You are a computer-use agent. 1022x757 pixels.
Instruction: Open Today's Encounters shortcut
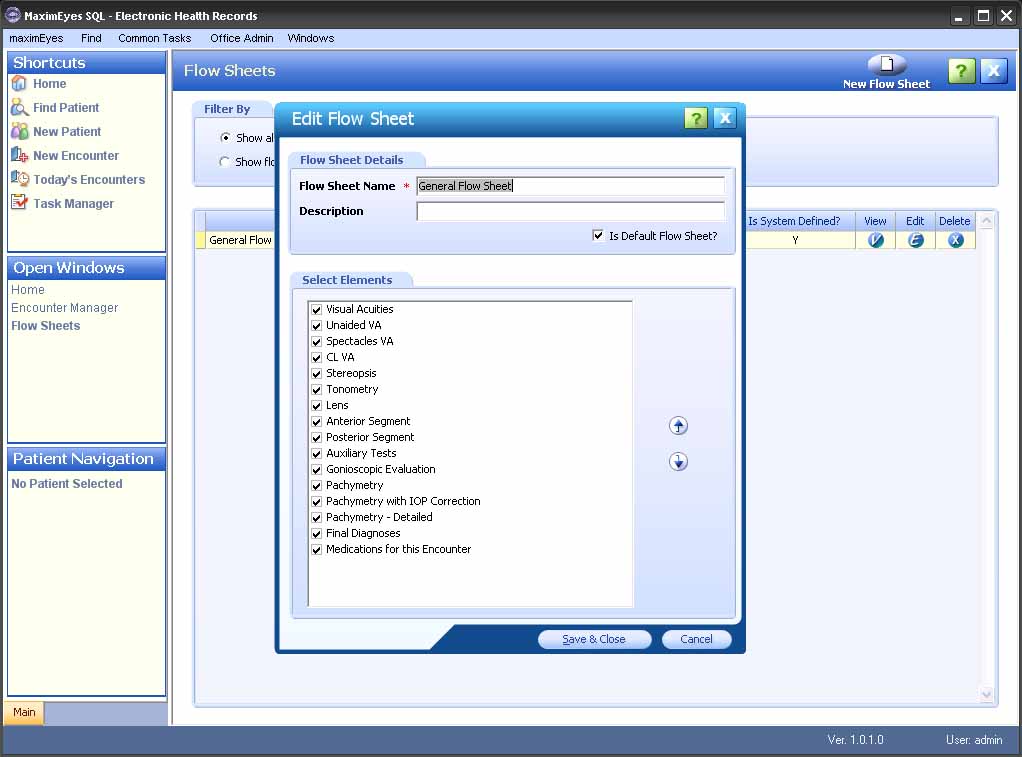tap(78, 179)
